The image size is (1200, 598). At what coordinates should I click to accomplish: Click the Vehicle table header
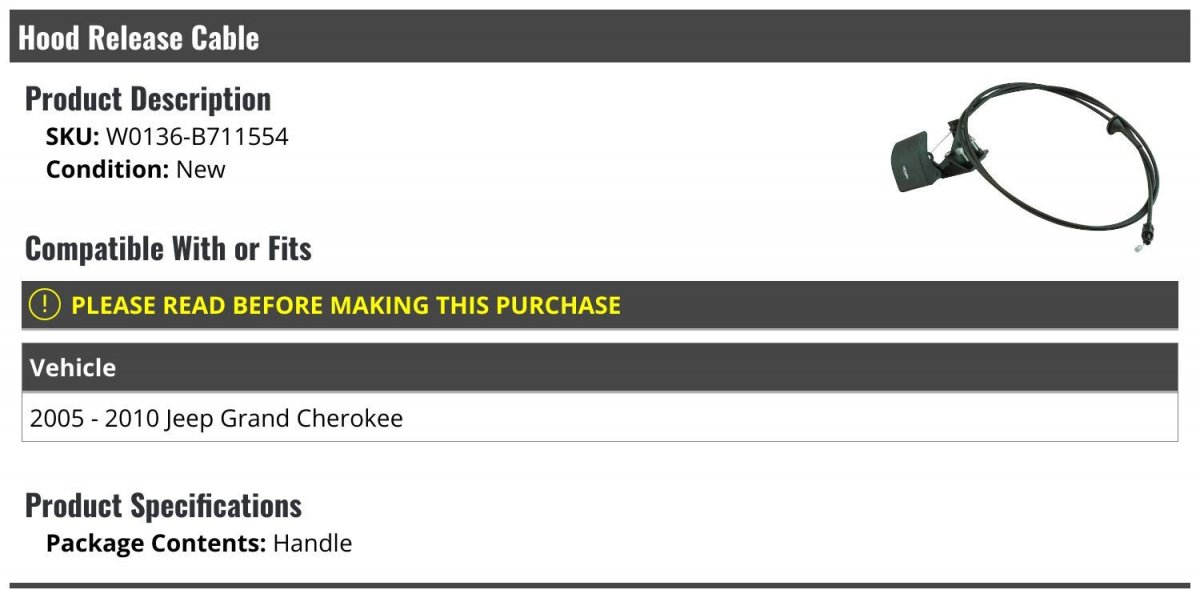[600, 368]
